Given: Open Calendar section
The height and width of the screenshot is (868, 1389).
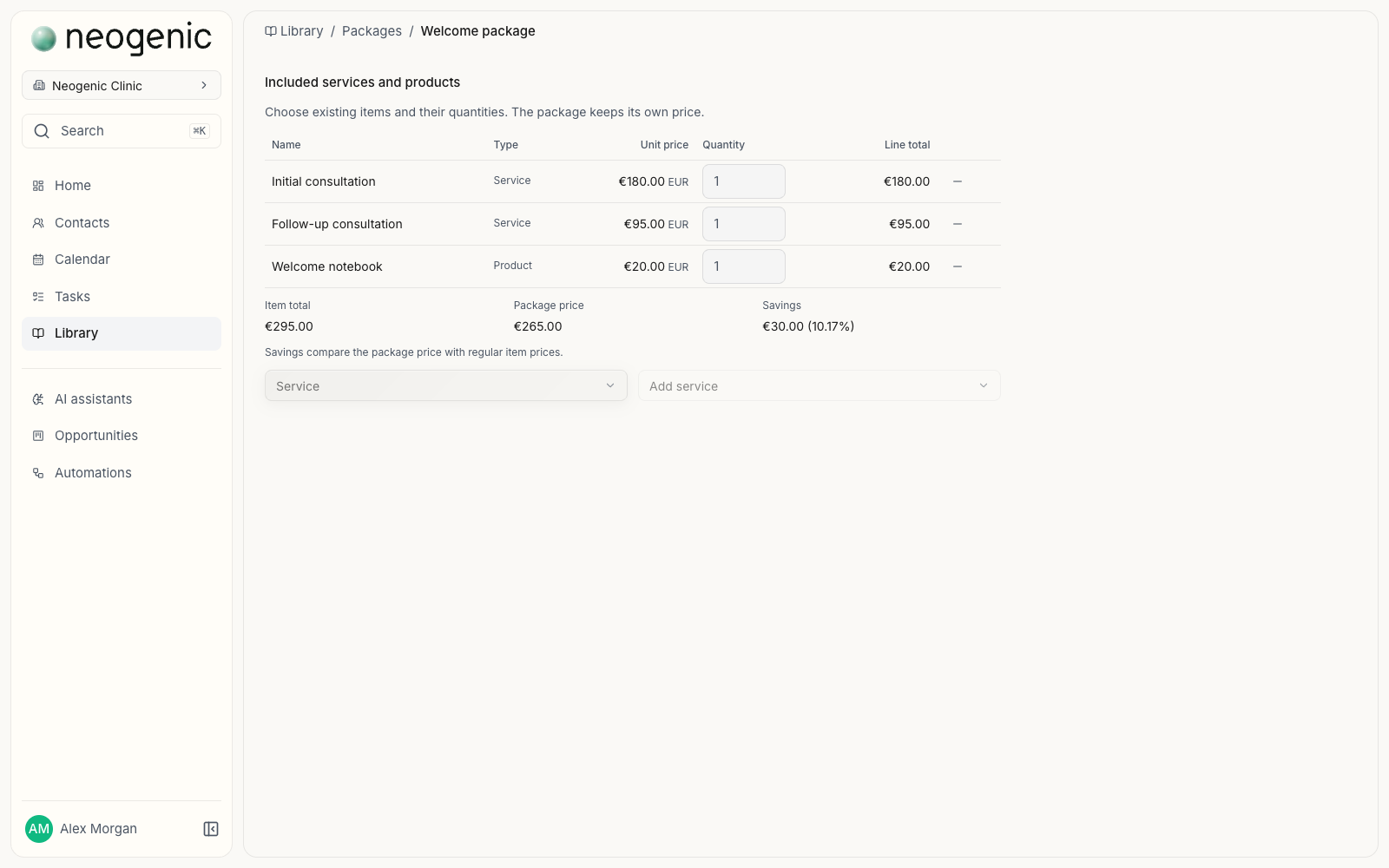Looking at the screenshot, I should (122, 260).
